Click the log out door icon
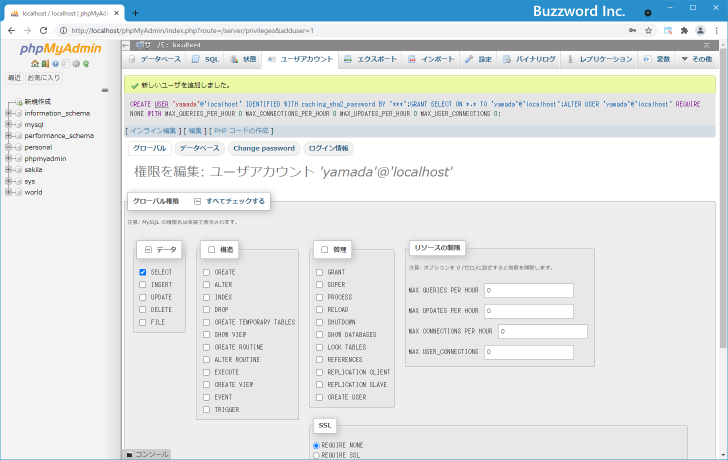Viewport: 728px width, 460px height. (x=45, y=64)
